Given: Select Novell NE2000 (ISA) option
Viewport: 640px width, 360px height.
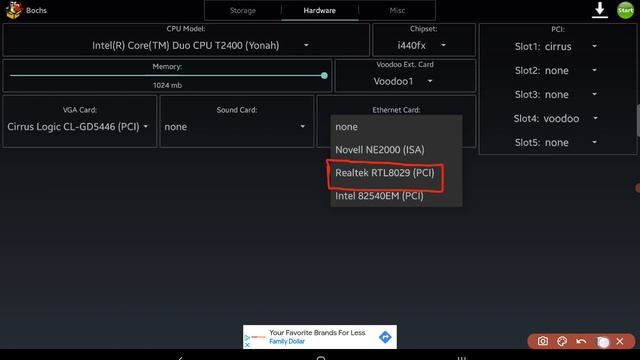Looking at the screenshot, I should 396,150.
